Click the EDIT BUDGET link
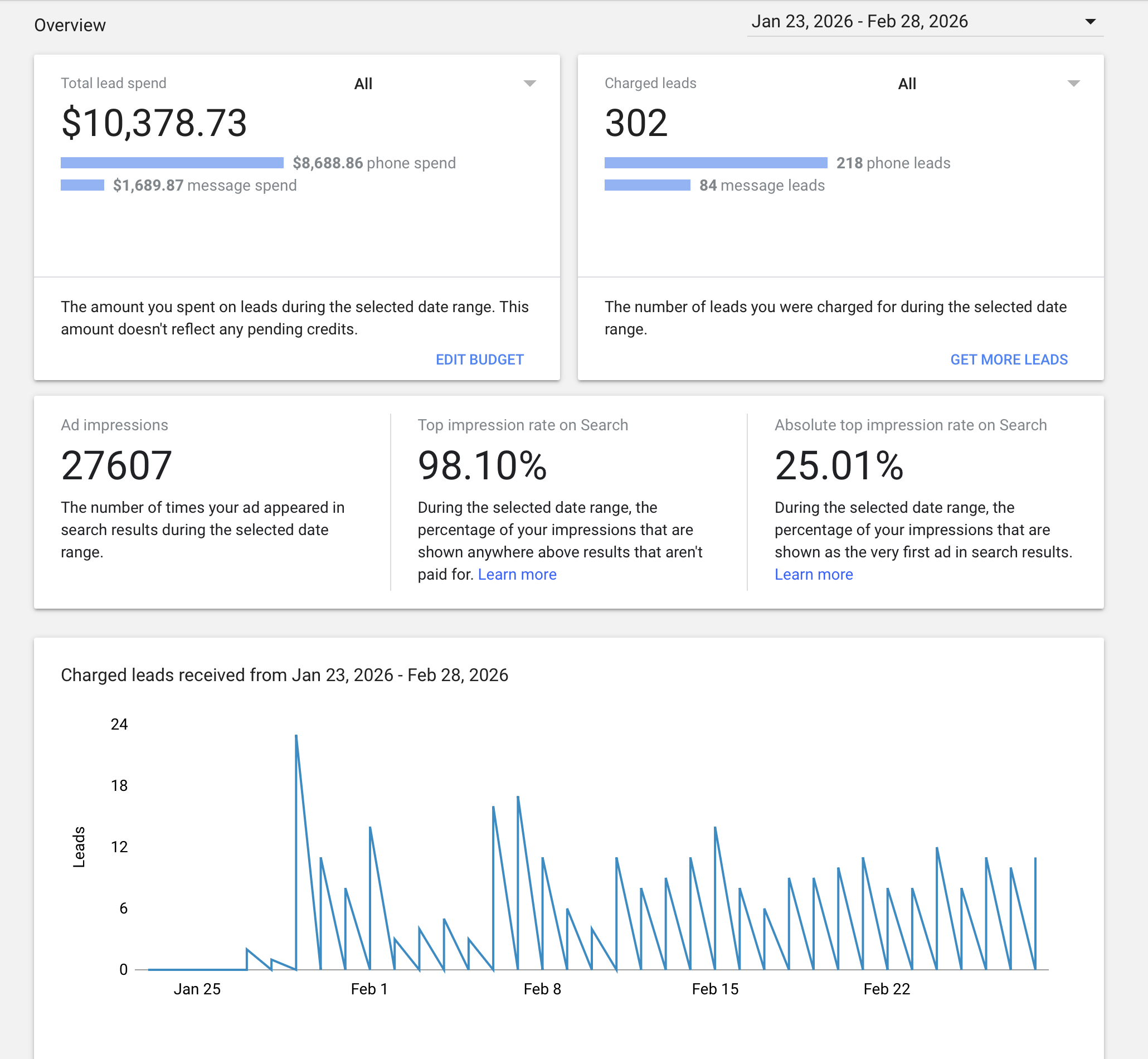1148x1059 pixels. point(479,360)
